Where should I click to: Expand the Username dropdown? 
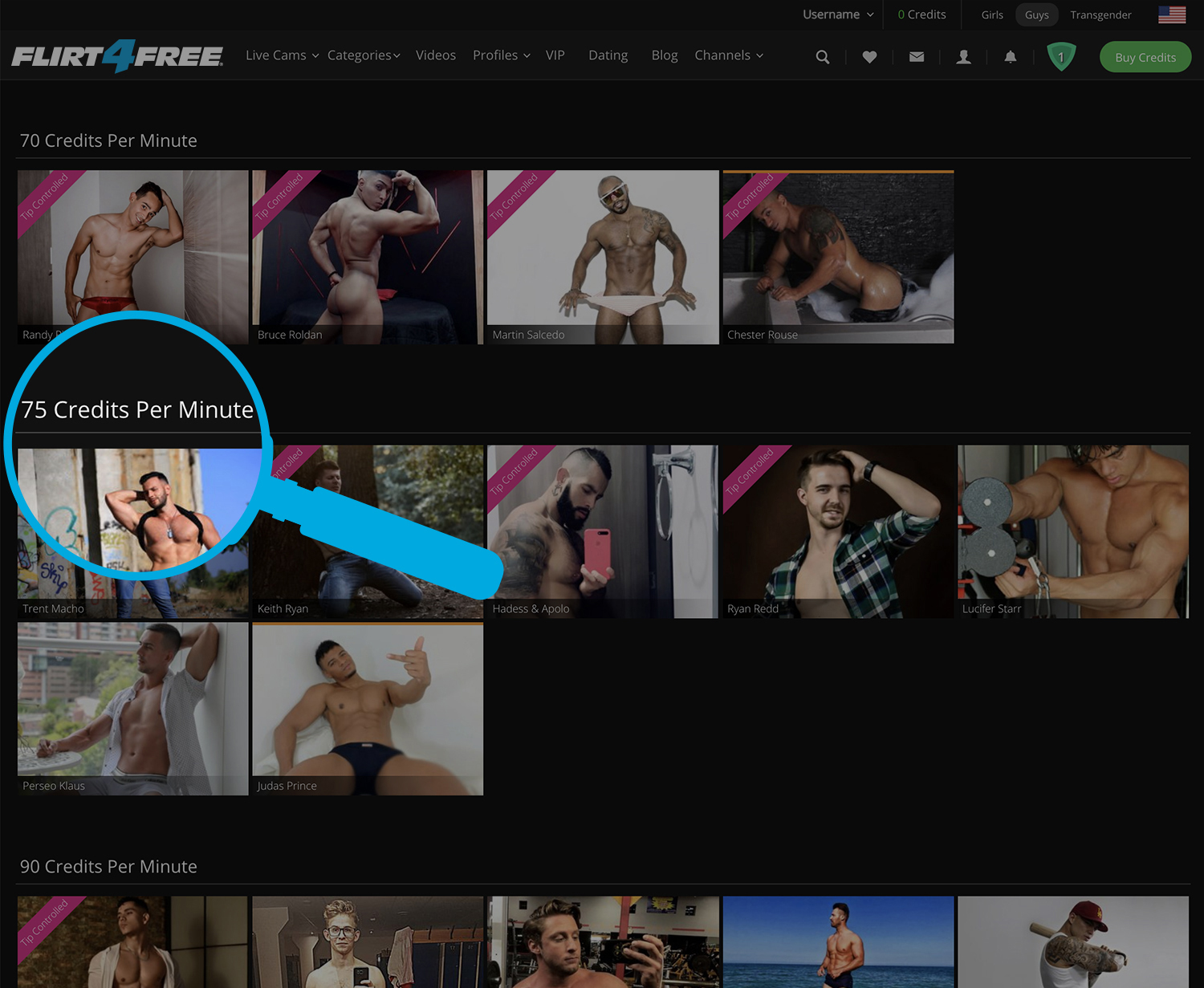tap(838, 14)
